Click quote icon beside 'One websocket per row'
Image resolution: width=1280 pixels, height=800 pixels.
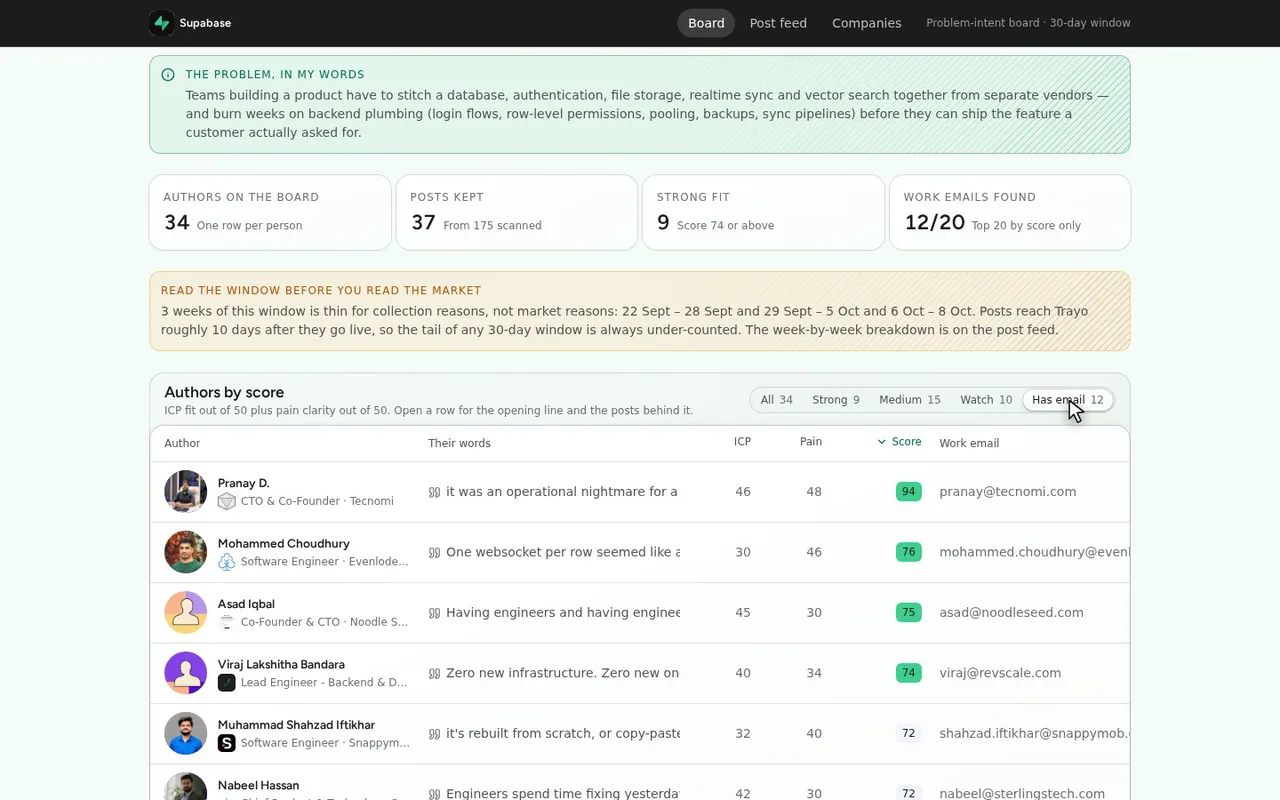click(434, 553)
